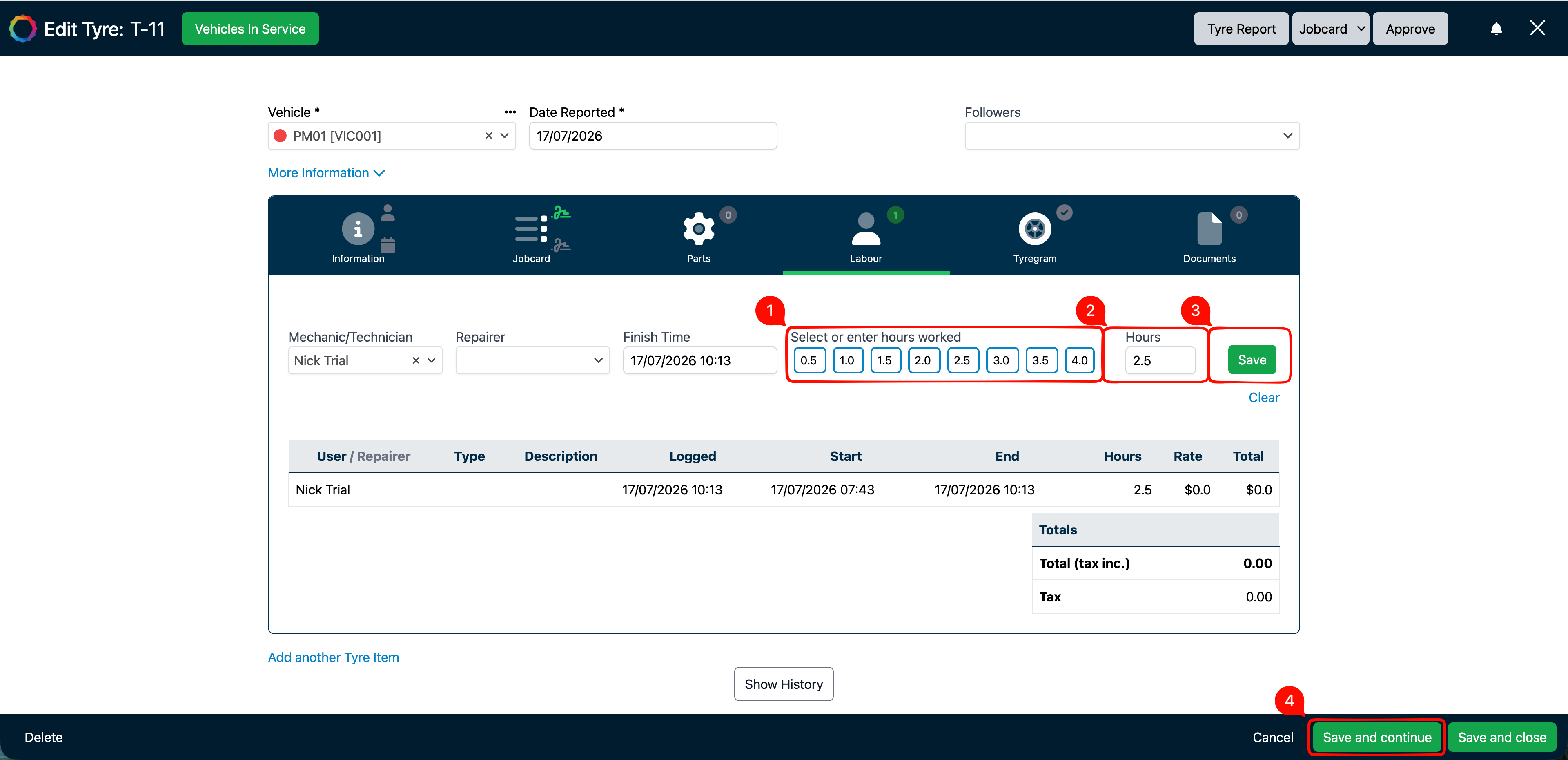Open the Parts gear icon
This screenshot has height=760, width=1568.
coord(698,229)
